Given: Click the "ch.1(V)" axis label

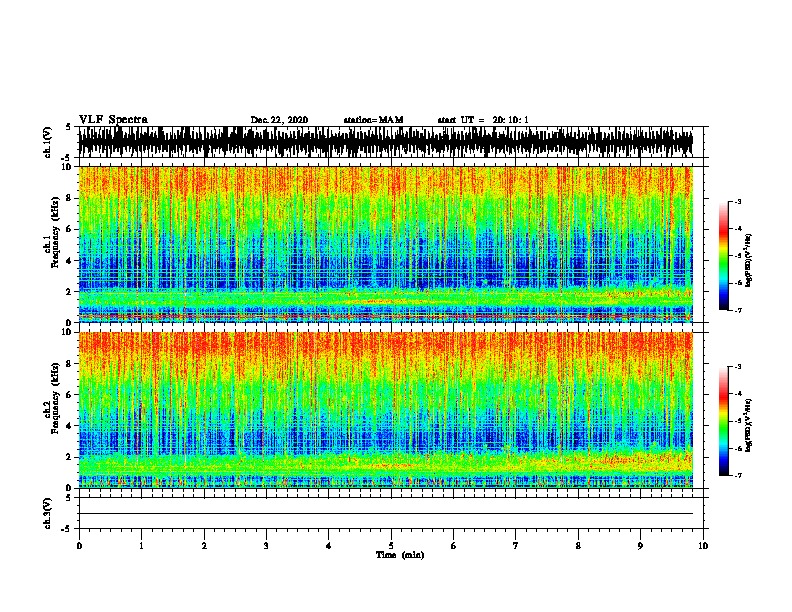Looking at the screenshot, I should [x=47, y=142].
